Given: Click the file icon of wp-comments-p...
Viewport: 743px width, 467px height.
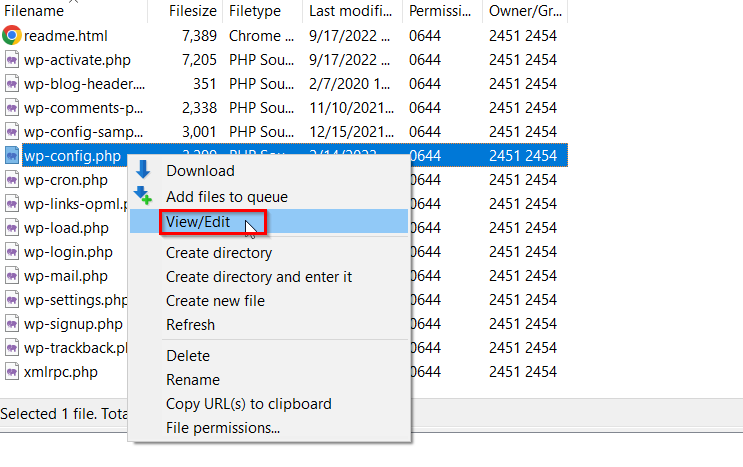Looking at the screenshot, I should (x=12, y=108).
